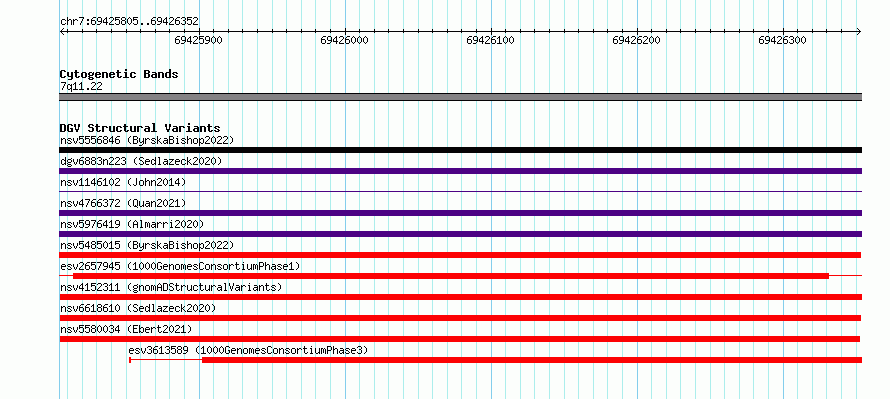
Task: Open the dgv6883n223 (Sedlazeck2020) label
Action: [x=141, y=161]
